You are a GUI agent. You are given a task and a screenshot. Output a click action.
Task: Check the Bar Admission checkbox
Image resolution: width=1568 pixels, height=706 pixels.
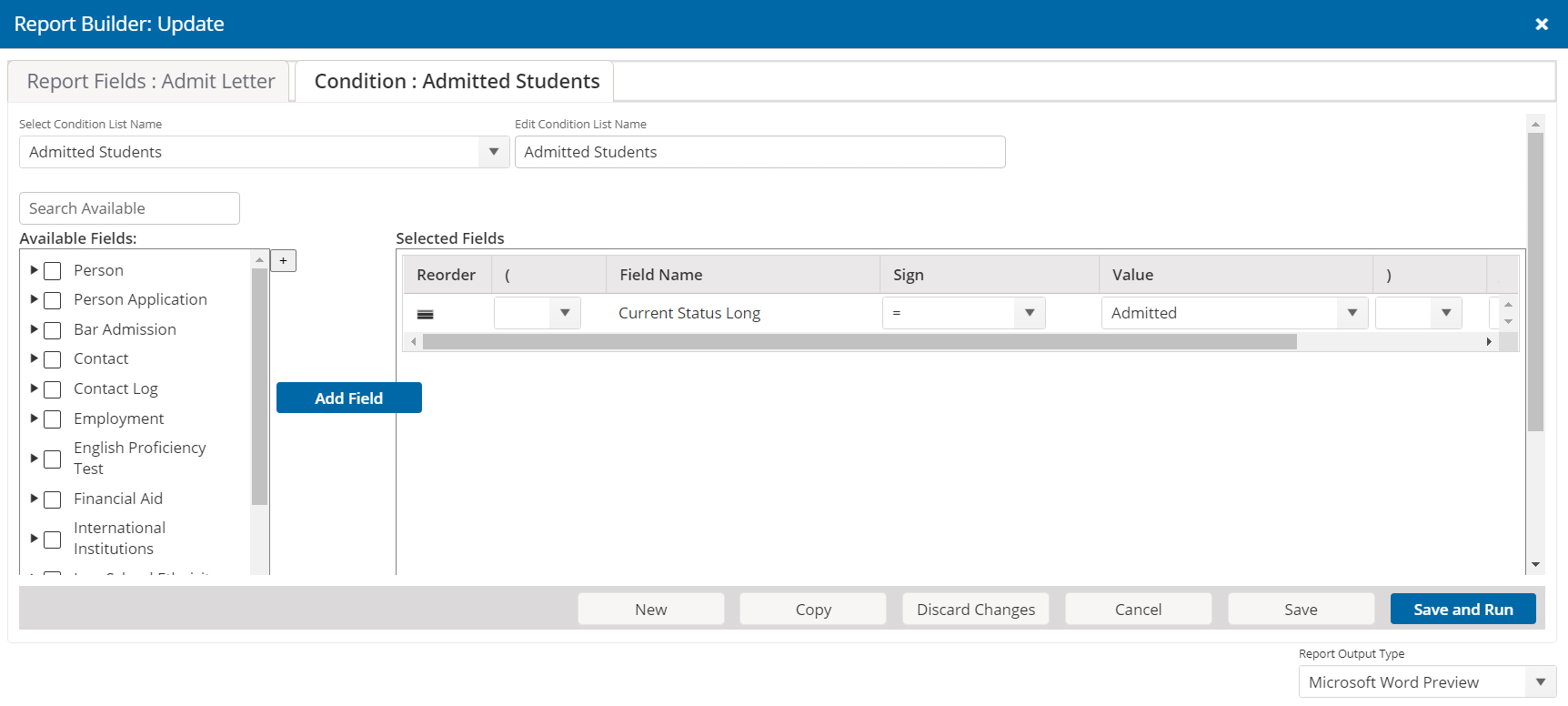[x=53, y=330]
